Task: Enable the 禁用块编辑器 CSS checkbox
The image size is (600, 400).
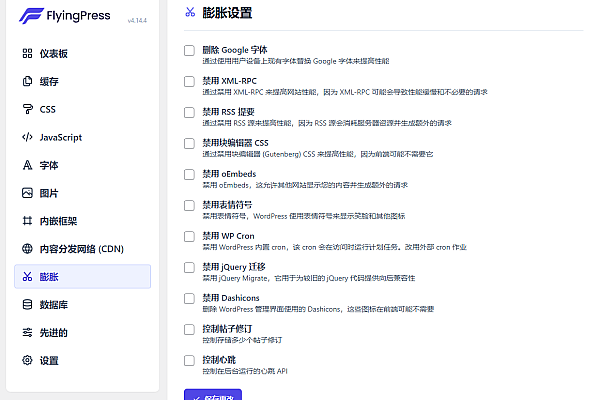Action: tap(189, 143)
